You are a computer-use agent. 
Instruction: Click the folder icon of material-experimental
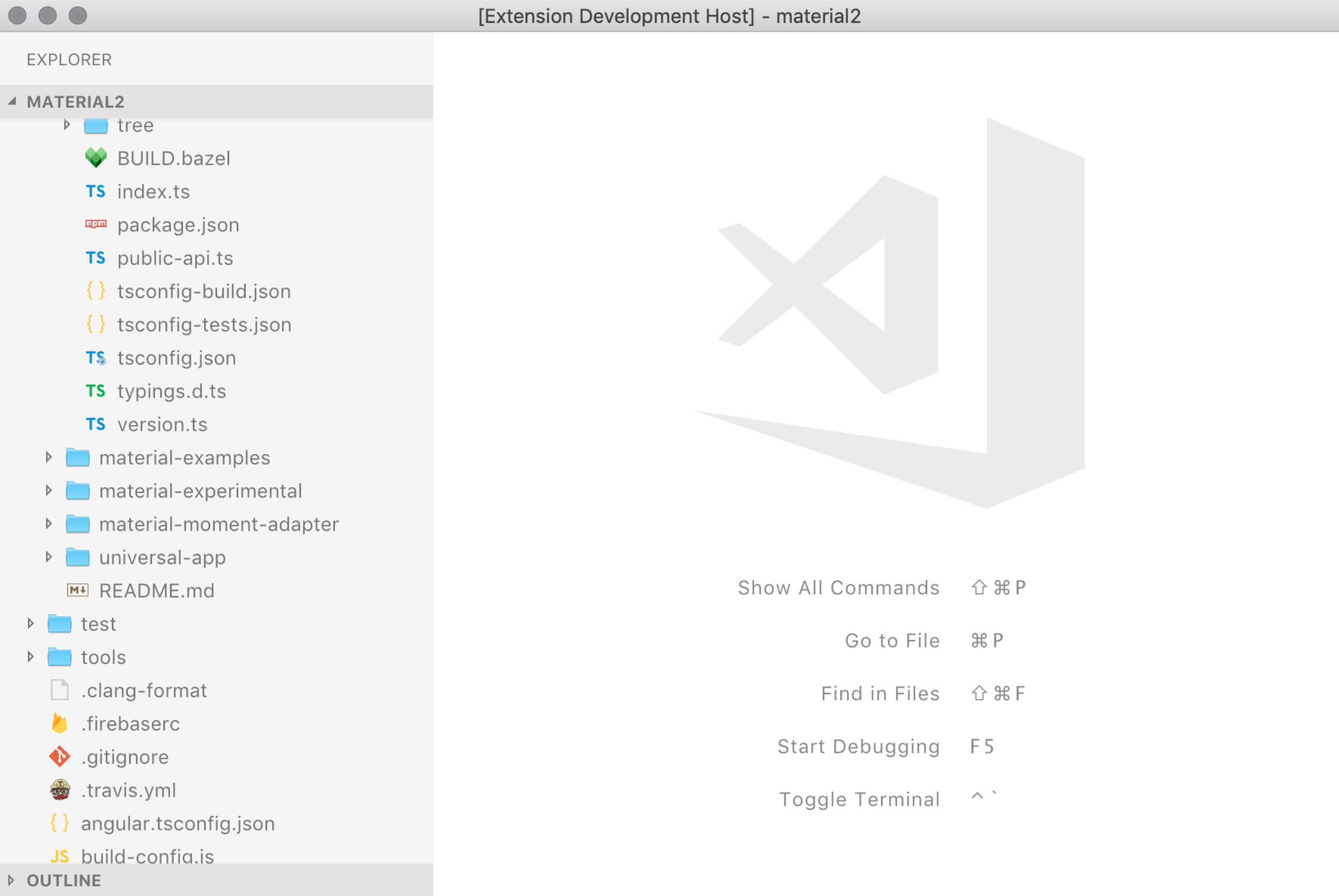click(x=78, y=491)
